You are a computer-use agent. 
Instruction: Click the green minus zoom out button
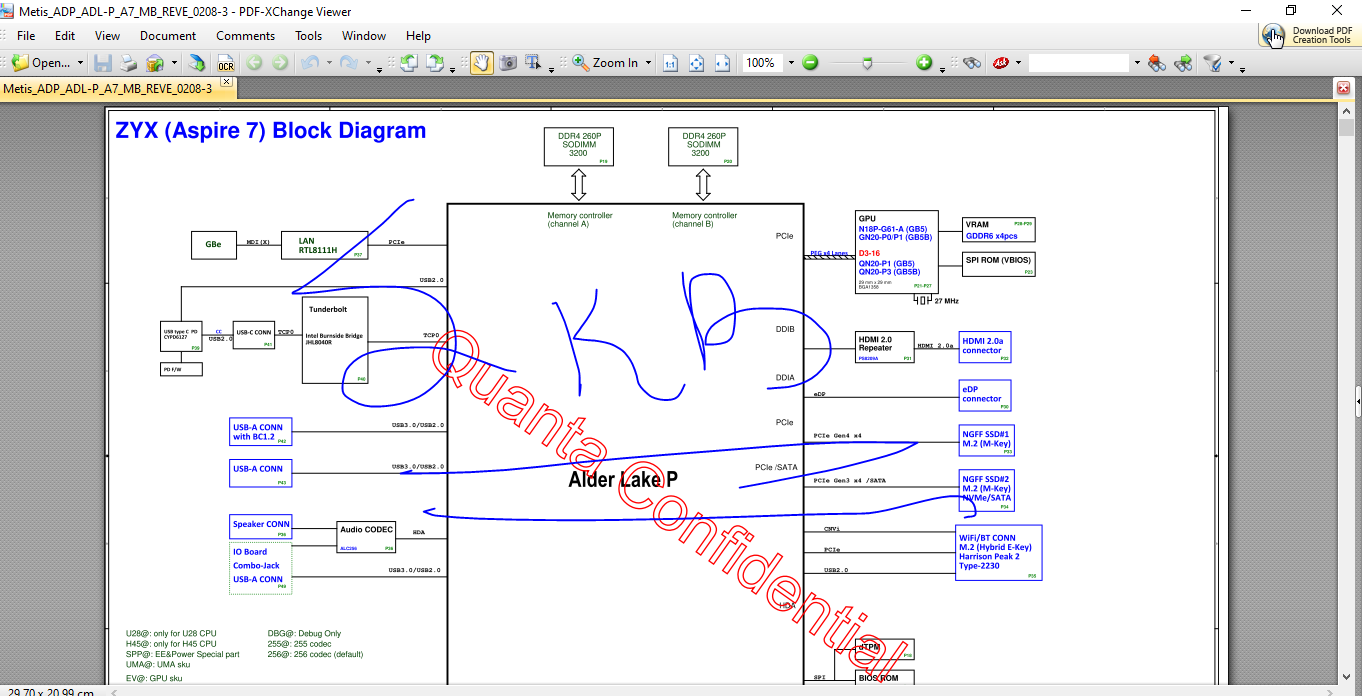[810, 63]
